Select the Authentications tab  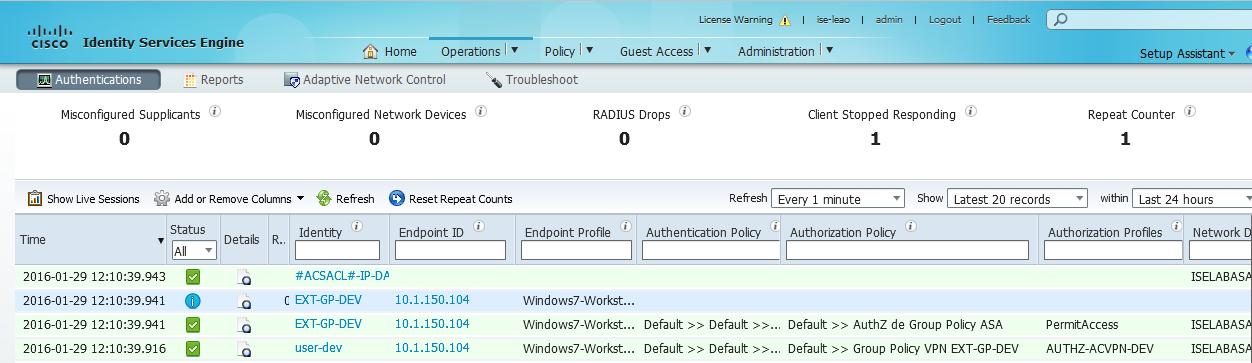(x=87, y=80)
